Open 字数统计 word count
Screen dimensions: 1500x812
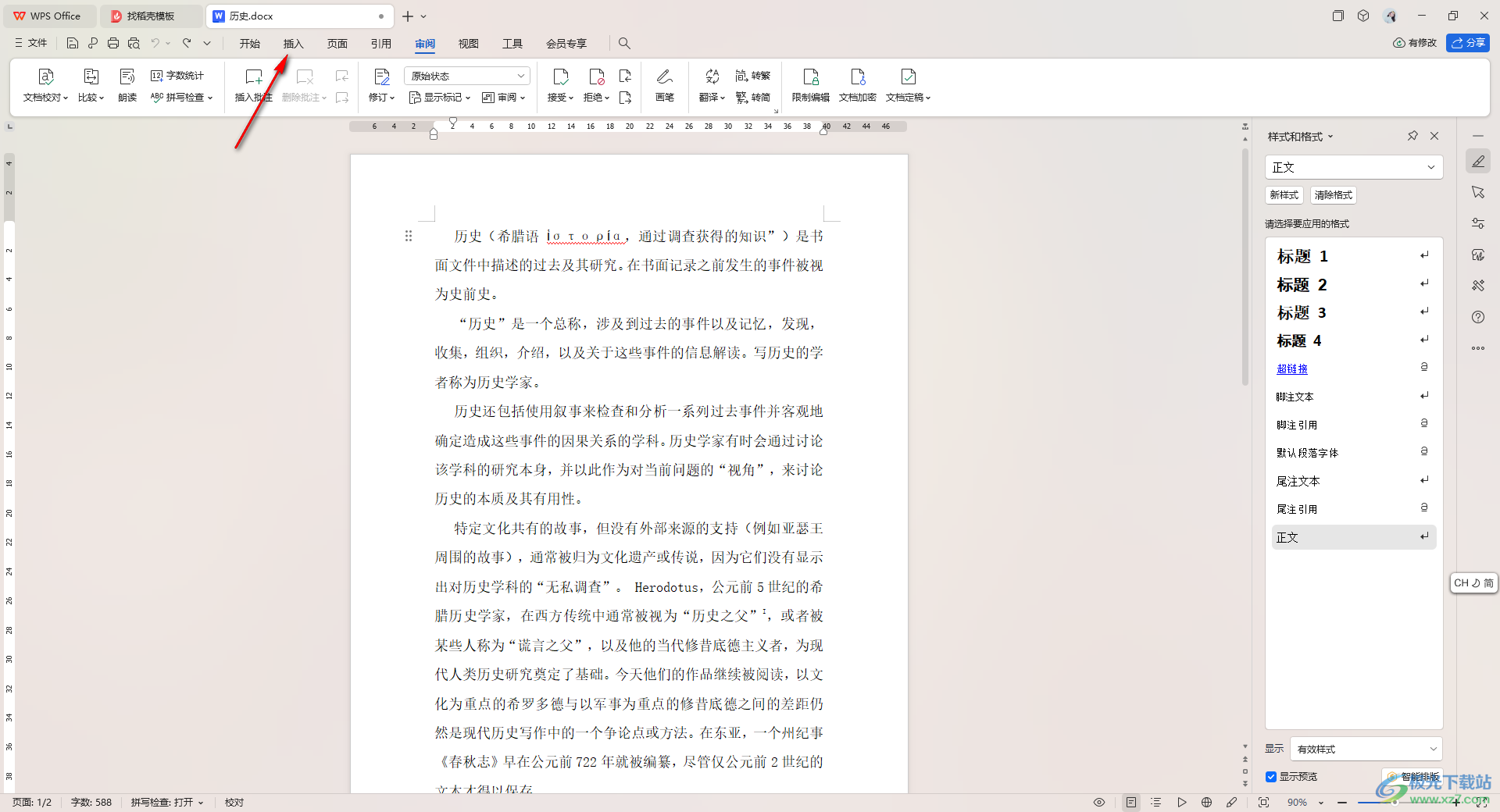[177, 76]
